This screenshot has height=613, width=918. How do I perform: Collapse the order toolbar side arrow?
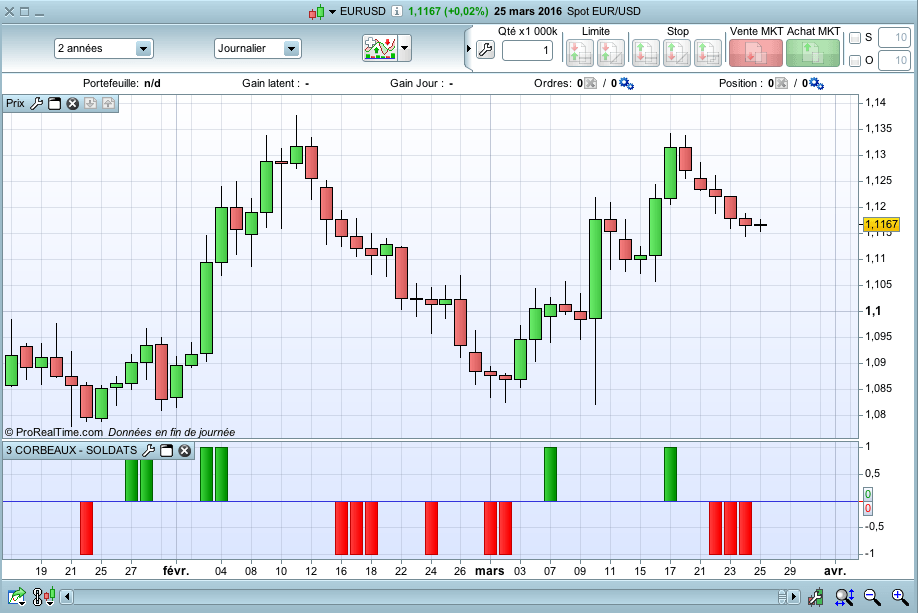(468, 49)
